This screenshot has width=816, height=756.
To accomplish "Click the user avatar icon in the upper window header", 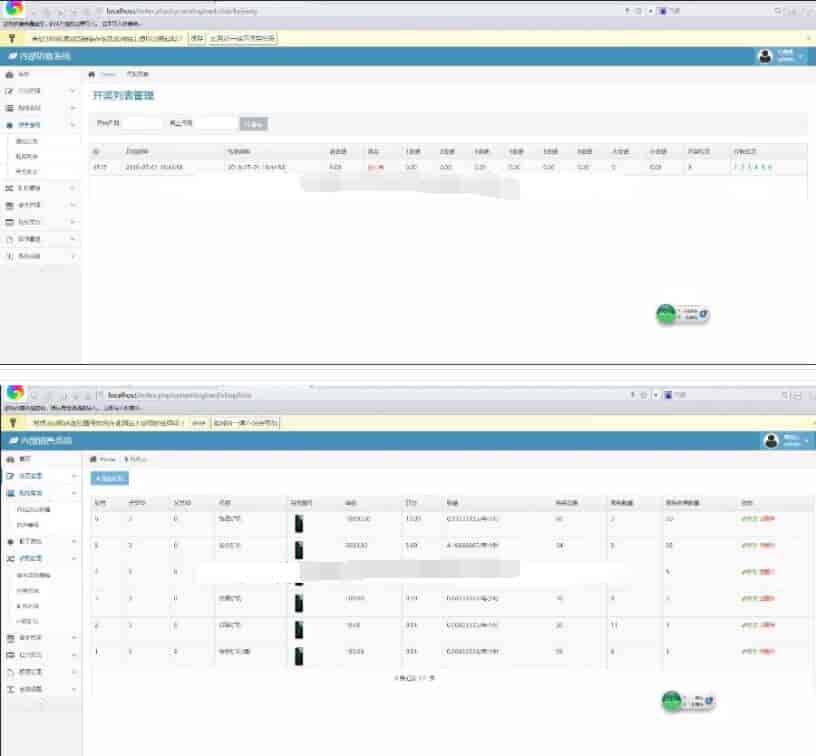I will click(x=765, y=56).
